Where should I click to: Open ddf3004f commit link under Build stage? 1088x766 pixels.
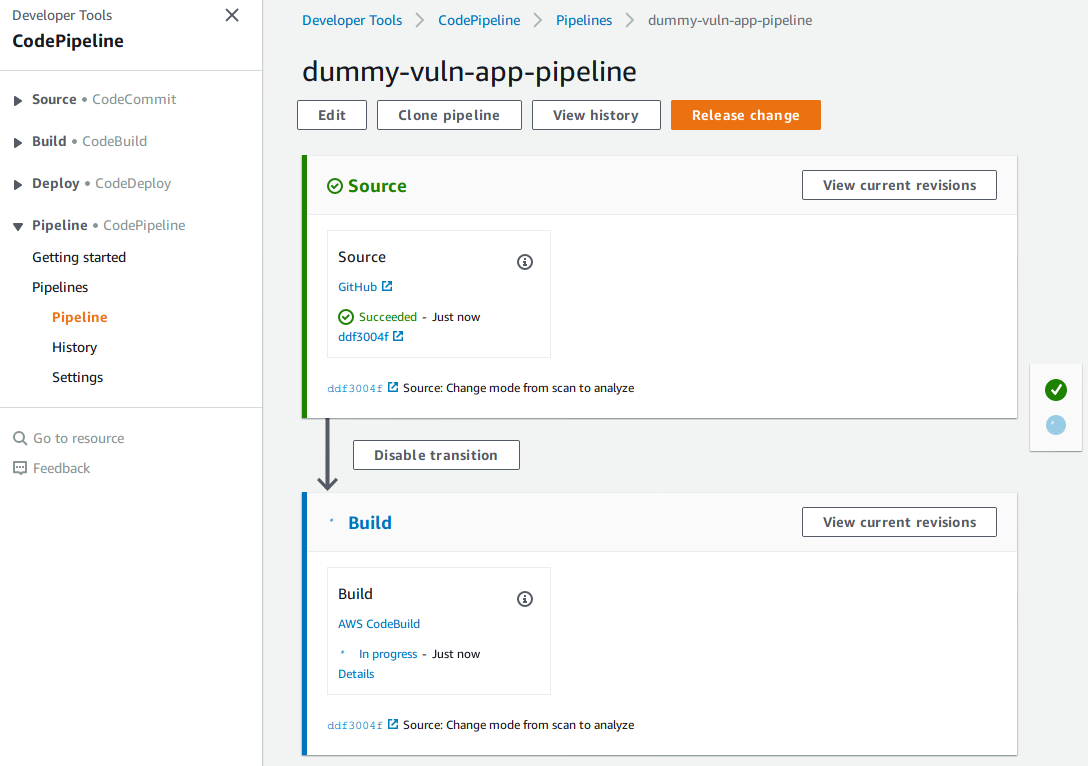(355, 726)
